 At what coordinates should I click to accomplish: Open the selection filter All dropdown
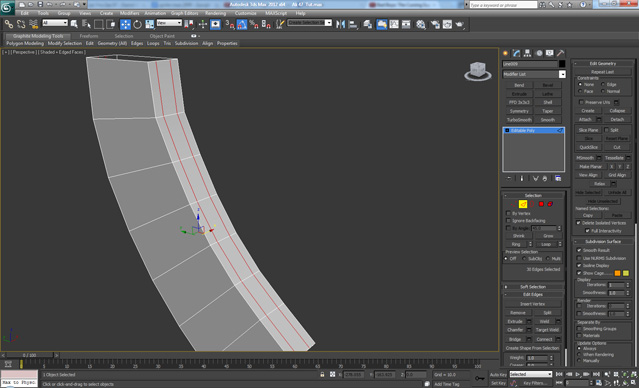click(x=55, y=23)
